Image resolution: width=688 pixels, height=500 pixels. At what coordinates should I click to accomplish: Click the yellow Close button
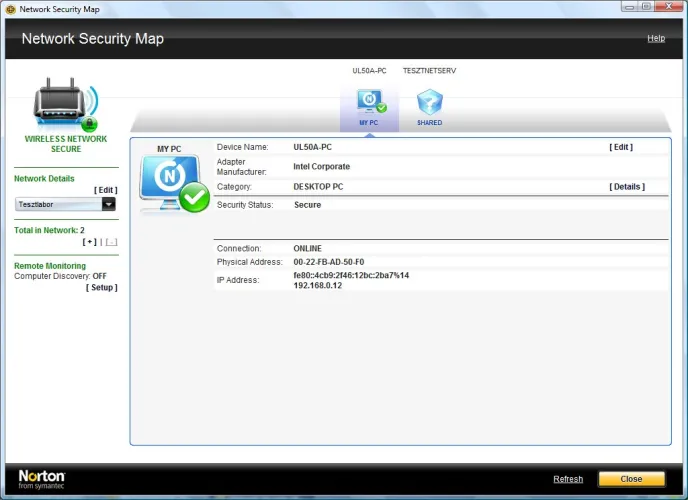click(x=631, y=479)
